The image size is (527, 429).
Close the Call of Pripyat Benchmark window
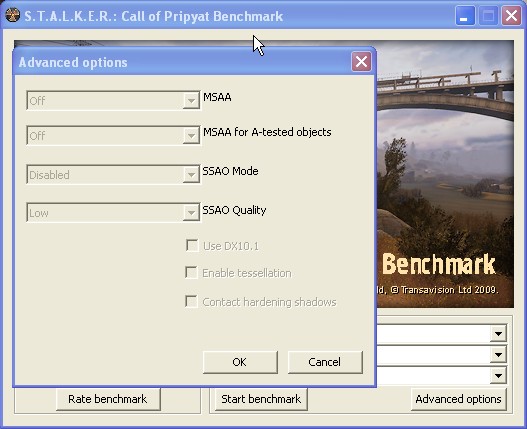click(x=511, y=15)
